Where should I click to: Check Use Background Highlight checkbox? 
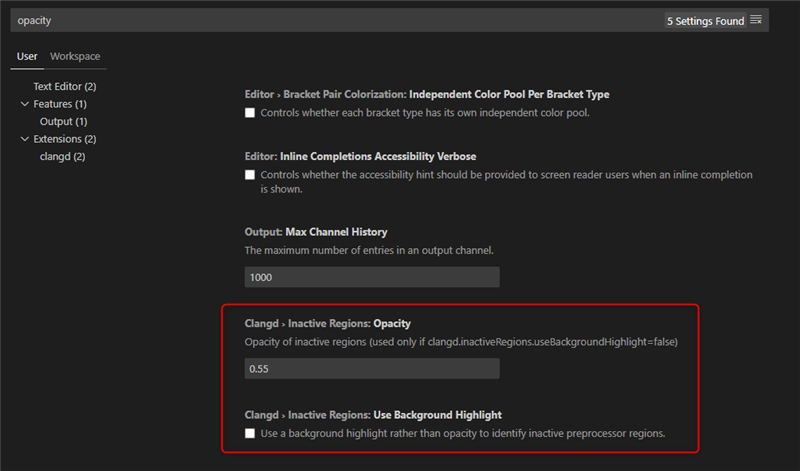click(250, 434)
